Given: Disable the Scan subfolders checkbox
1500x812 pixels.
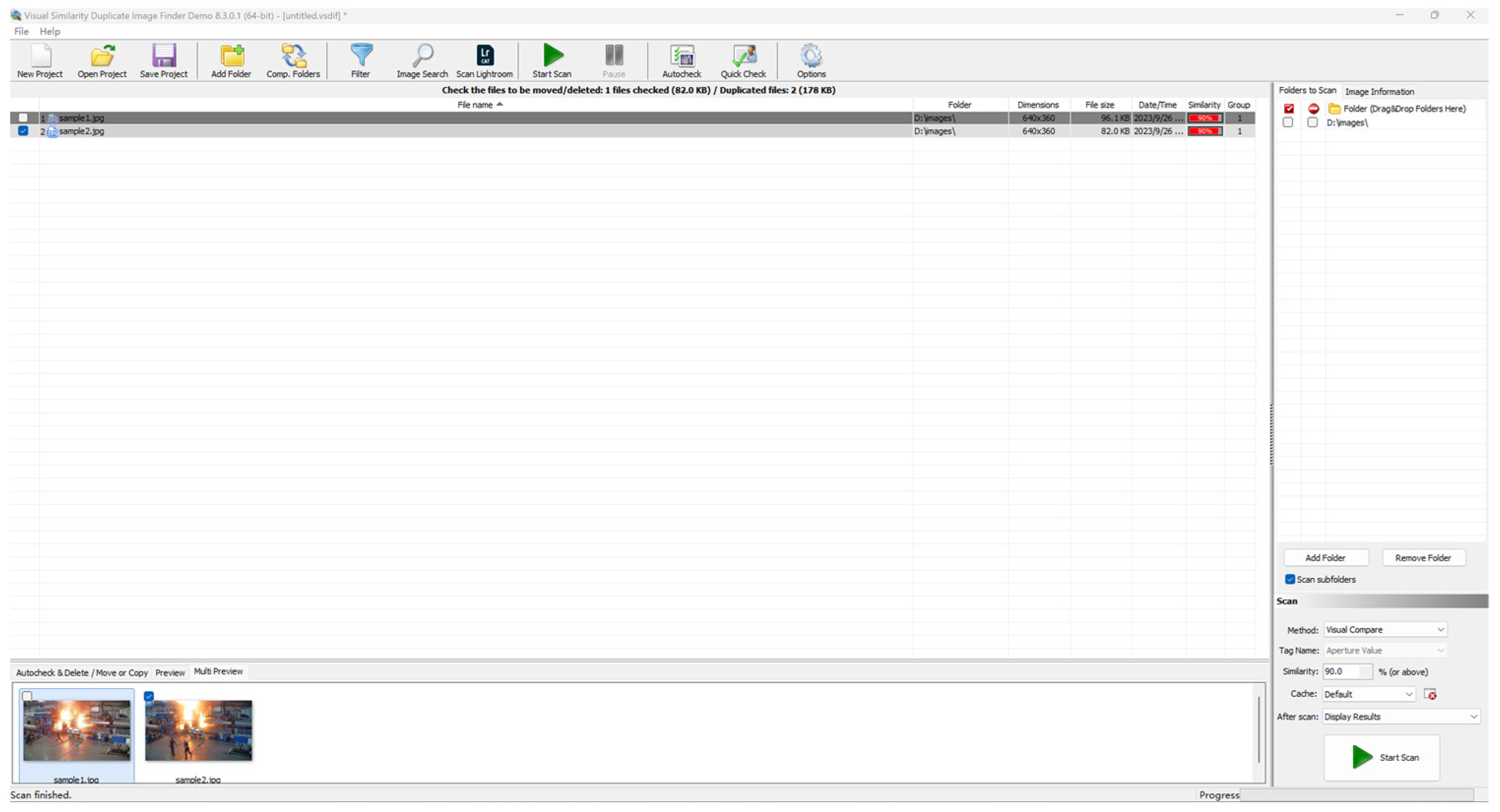Looking at the screenshot, I should pos(1290,580).
